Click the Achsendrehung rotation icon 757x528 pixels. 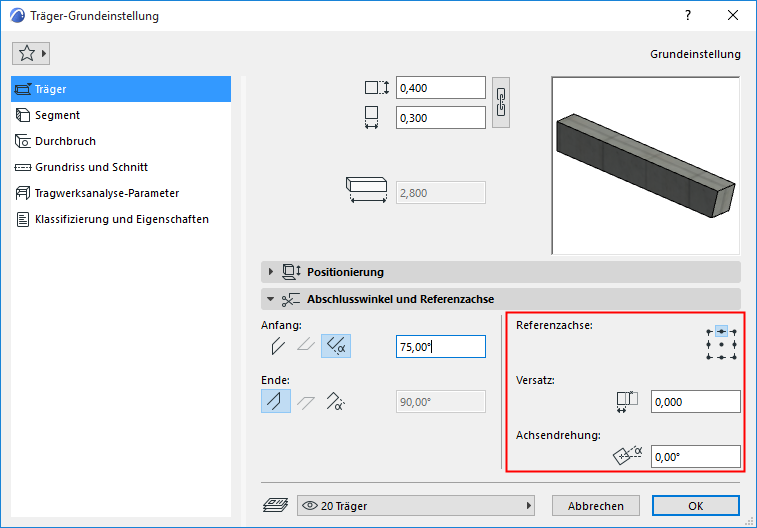click(x=627, y=455)
